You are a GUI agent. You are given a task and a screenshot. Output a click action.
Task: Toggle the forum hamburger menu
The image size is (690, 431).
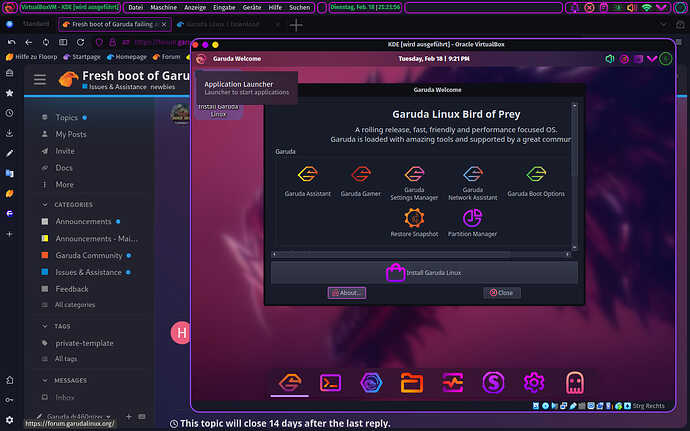coord(40,80)
